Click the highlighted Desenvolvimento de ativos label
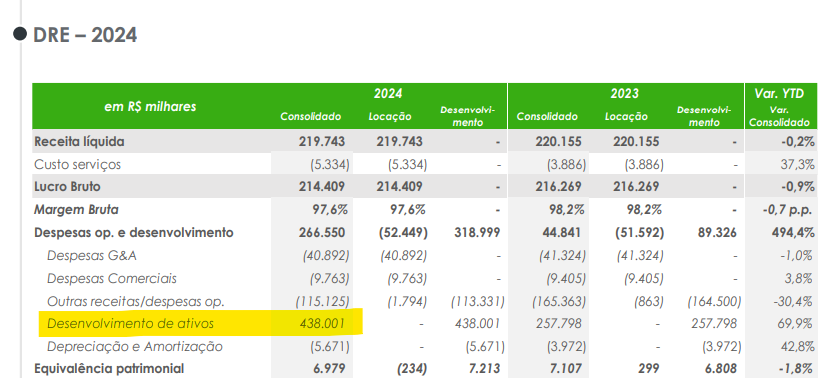The height and width of the screenshot is (378, 830). tap(131, 323)
